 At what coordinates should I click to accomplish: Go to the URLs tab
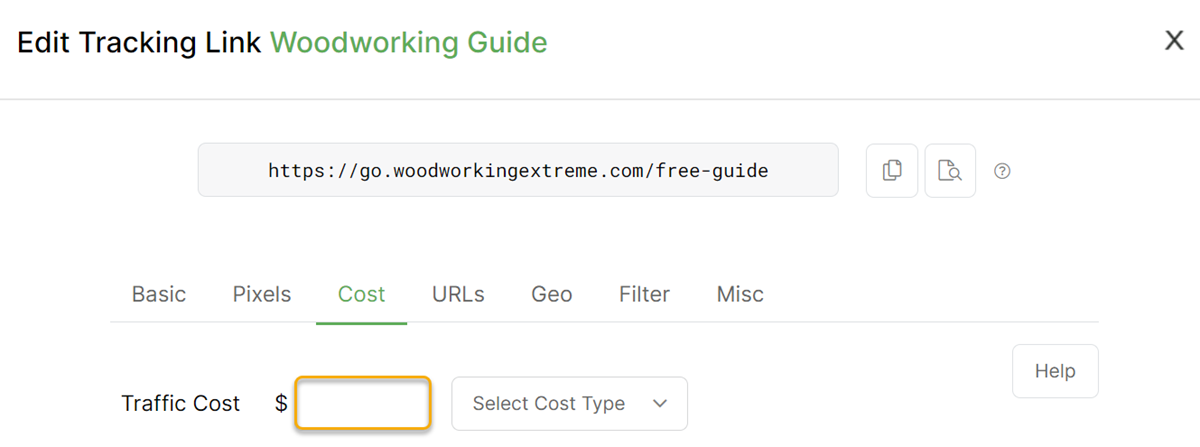pos(458,294)
